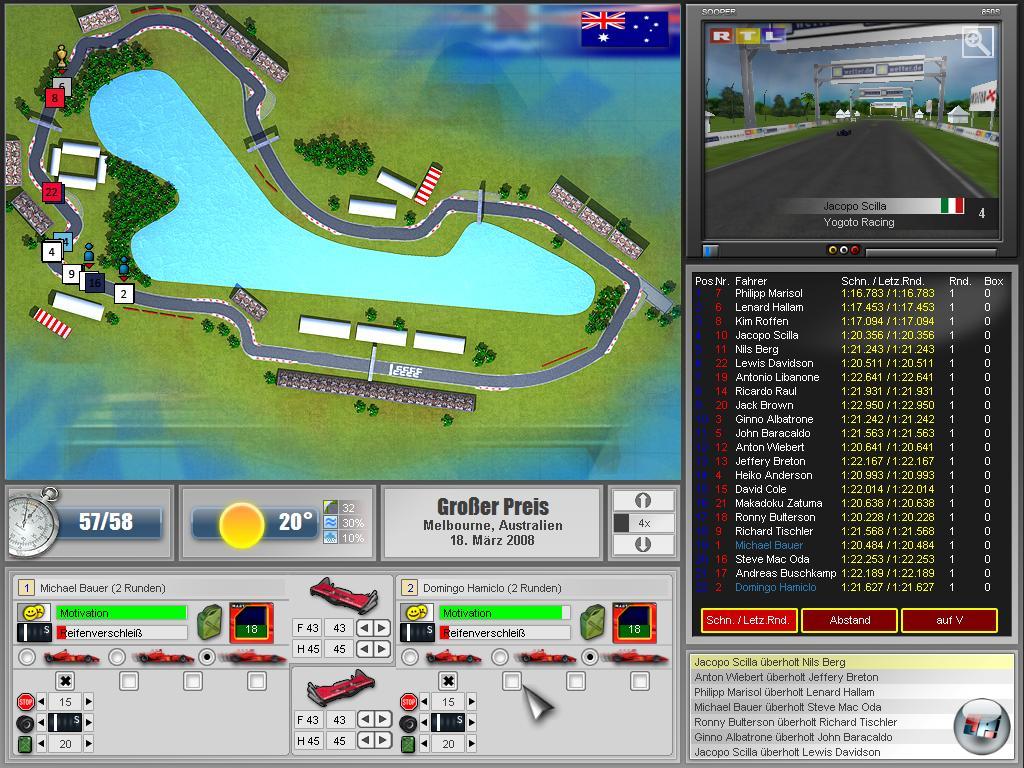Click the magnifier icon on the TV view
This screenshot has height=768, width=1024.
click(977, 42)
